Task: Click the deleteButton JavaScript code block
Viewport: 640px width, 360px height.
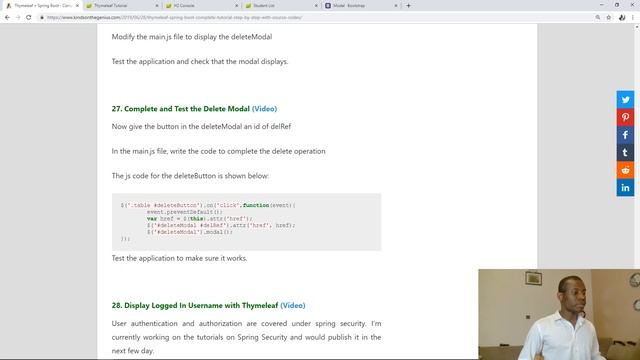Action: pos(246,222)
